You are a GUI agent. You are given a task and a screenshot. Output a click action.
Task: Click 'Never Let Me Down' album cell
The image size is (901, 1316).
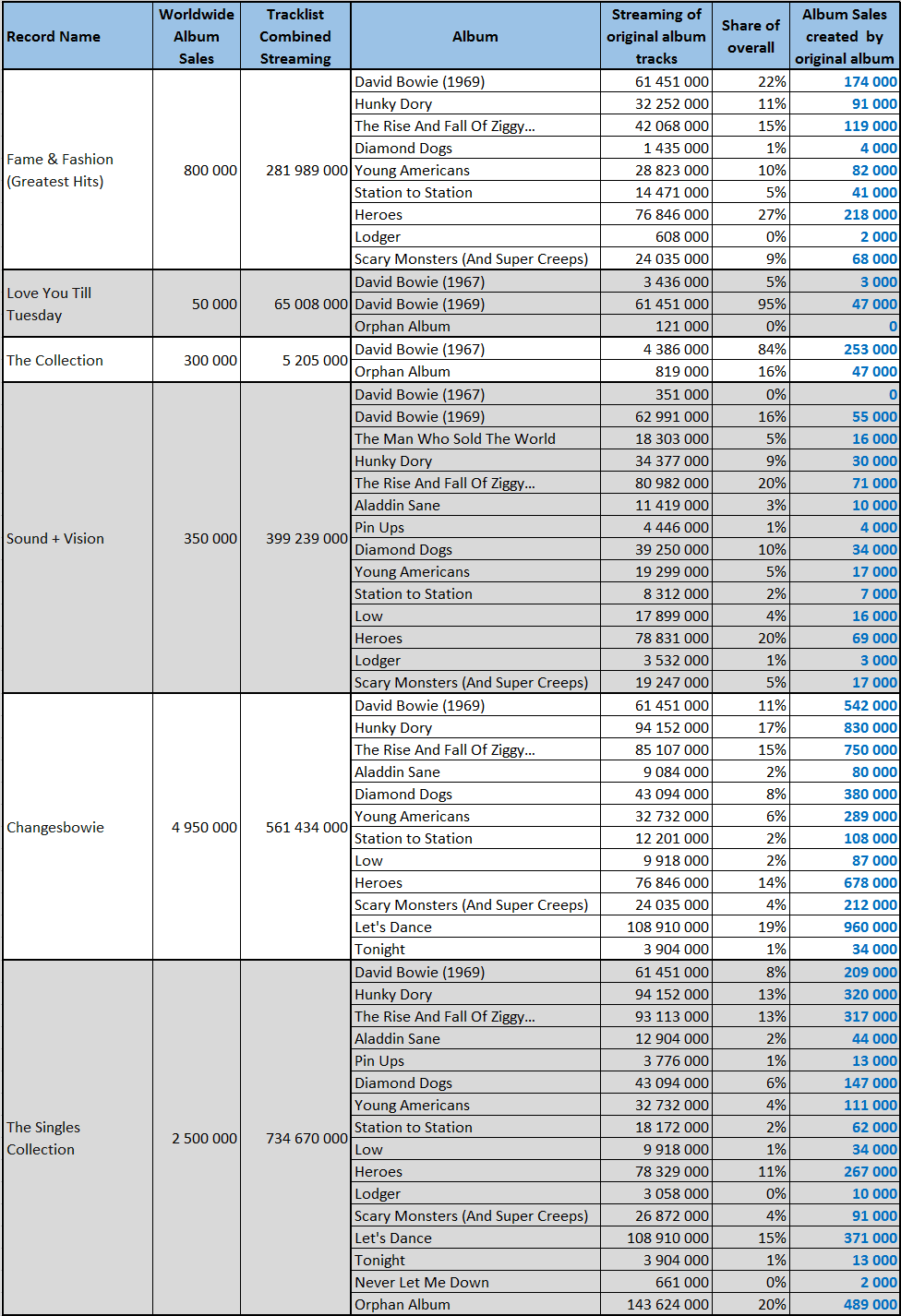pyautogui.click(x=475, y=1282)
